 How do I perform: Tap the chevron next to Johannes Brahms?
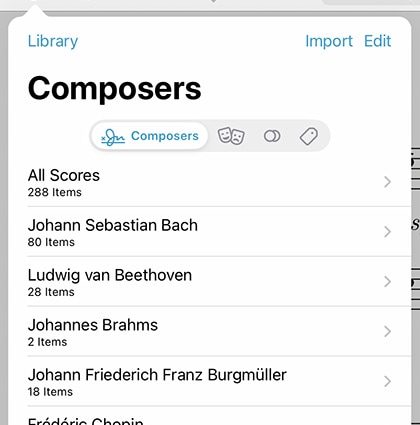coord(387,331)
